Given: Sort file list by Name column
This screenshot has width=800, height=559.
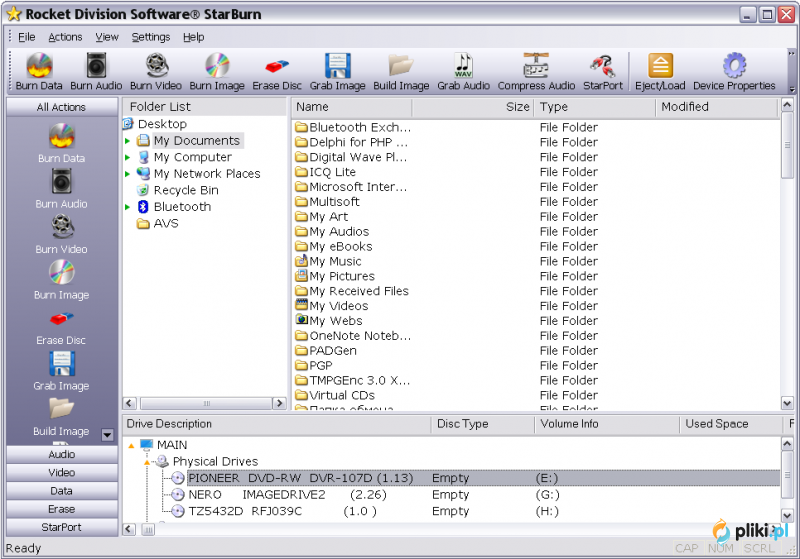Looking at the screenshot, I should 352,107.
